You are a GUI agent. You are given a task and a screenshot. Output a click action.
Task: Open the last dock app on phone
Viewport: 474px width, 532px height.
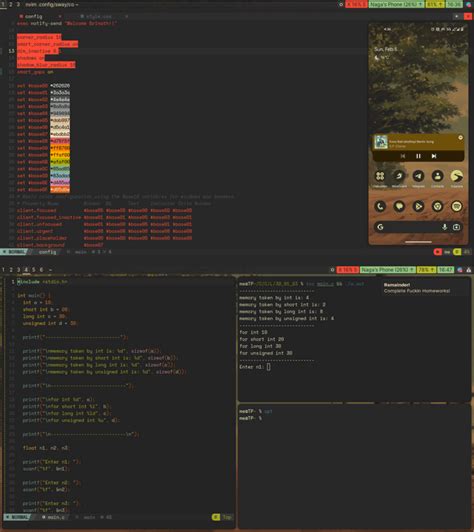(457, 206)
